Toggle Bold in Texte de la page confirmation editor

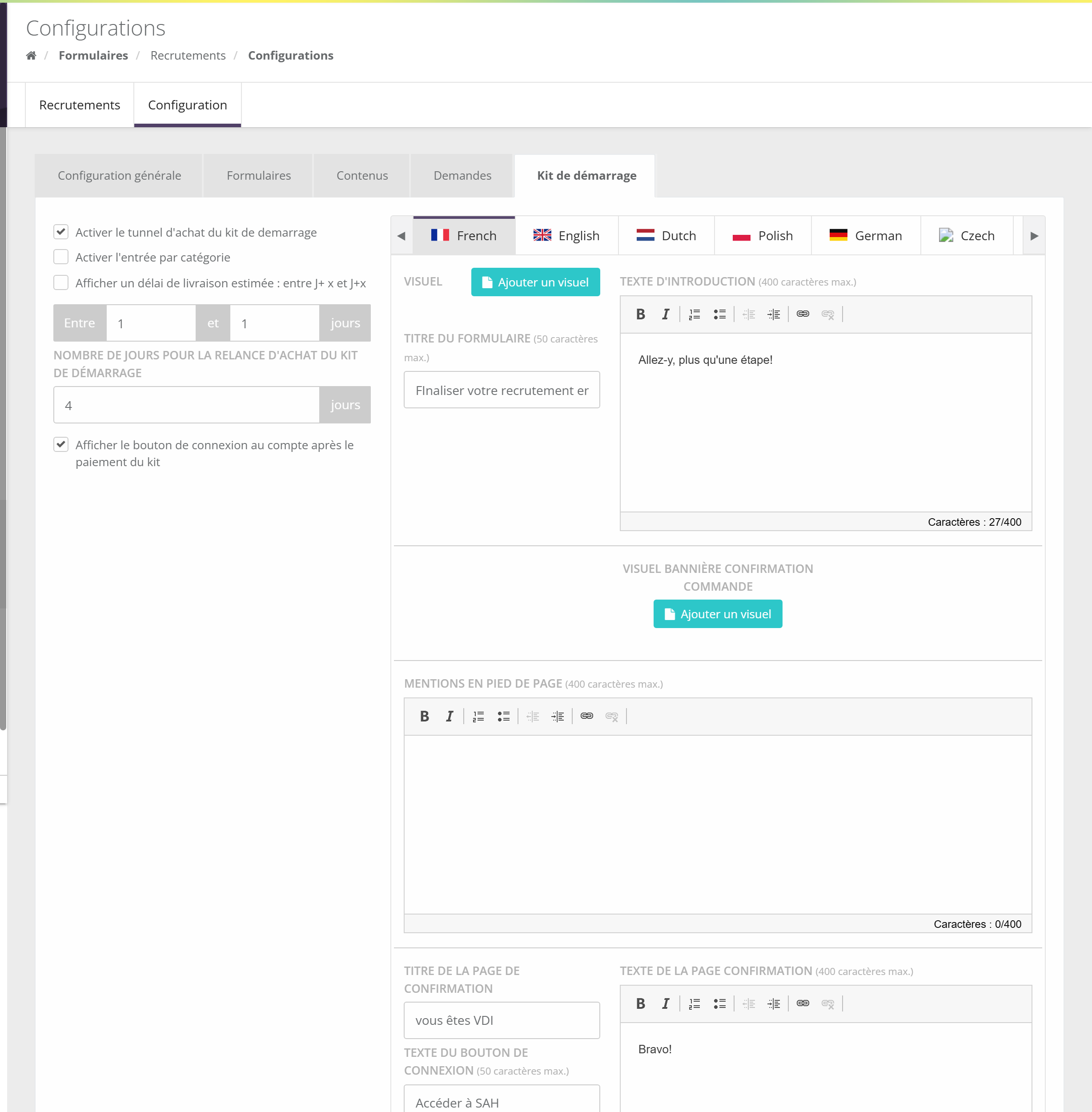[x=641, y=1003]
